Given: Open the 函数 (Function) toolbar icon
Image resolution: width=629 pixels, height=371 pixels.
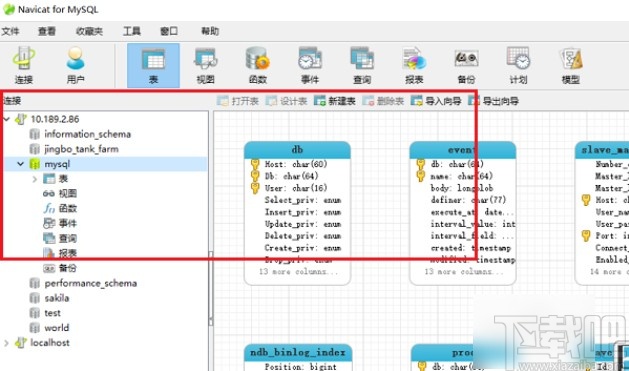Looking at the screenshot, I should (258, 65).
